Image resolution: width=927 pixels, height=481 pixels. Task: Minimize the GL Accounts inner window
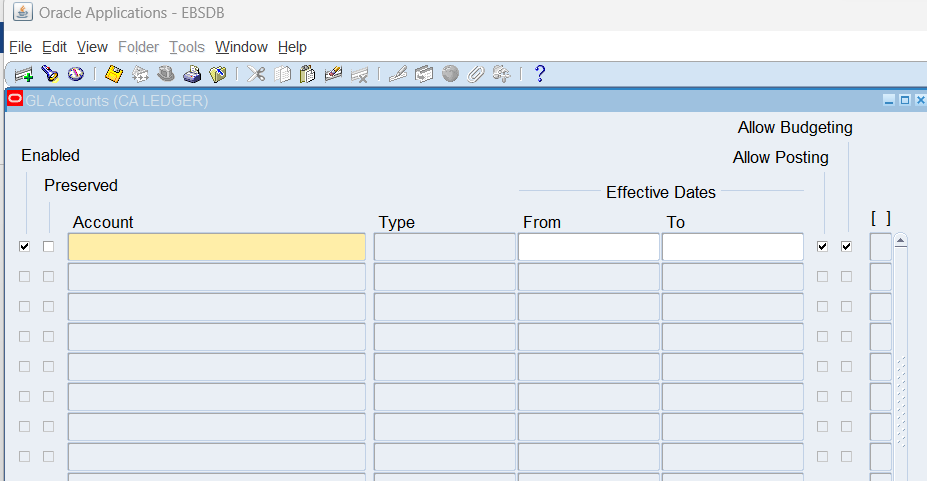pos(889,100)
